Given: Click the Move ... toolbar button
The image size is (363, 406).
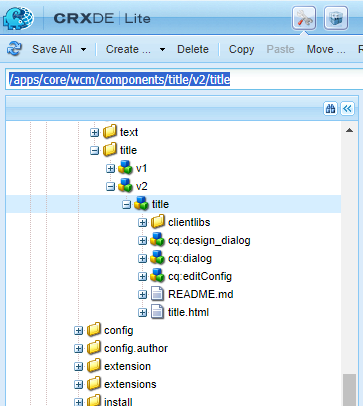Looking at the screenshot, I should [326, 49].
